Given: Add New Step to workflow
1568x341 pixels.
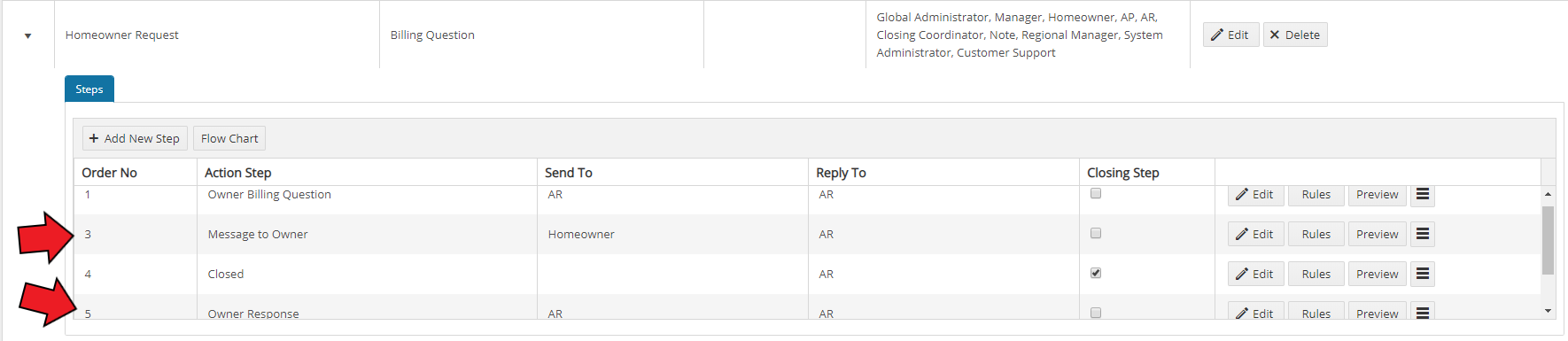Looking at the screenshot, I should point(135,138).
